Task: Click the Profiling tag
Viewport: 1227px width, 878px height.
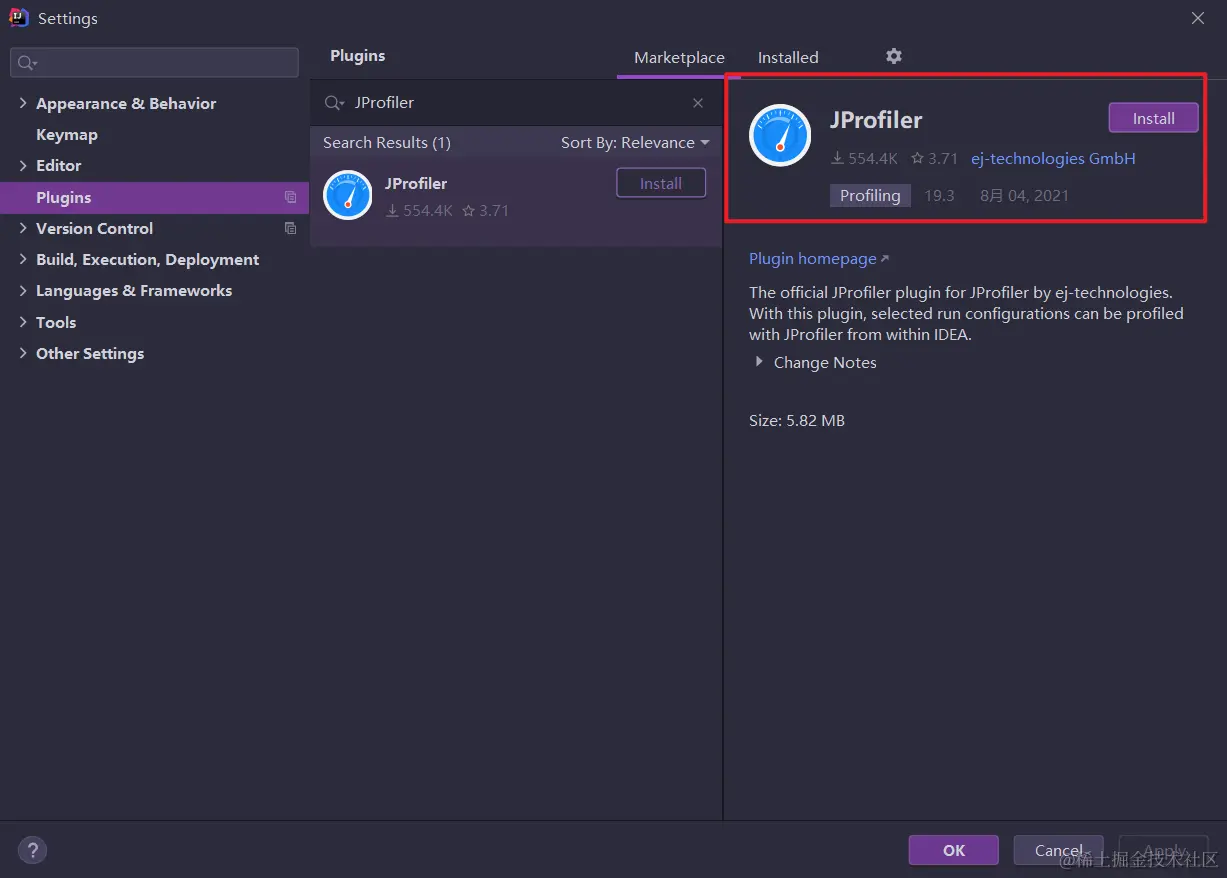Action: [x=870, y=195]
